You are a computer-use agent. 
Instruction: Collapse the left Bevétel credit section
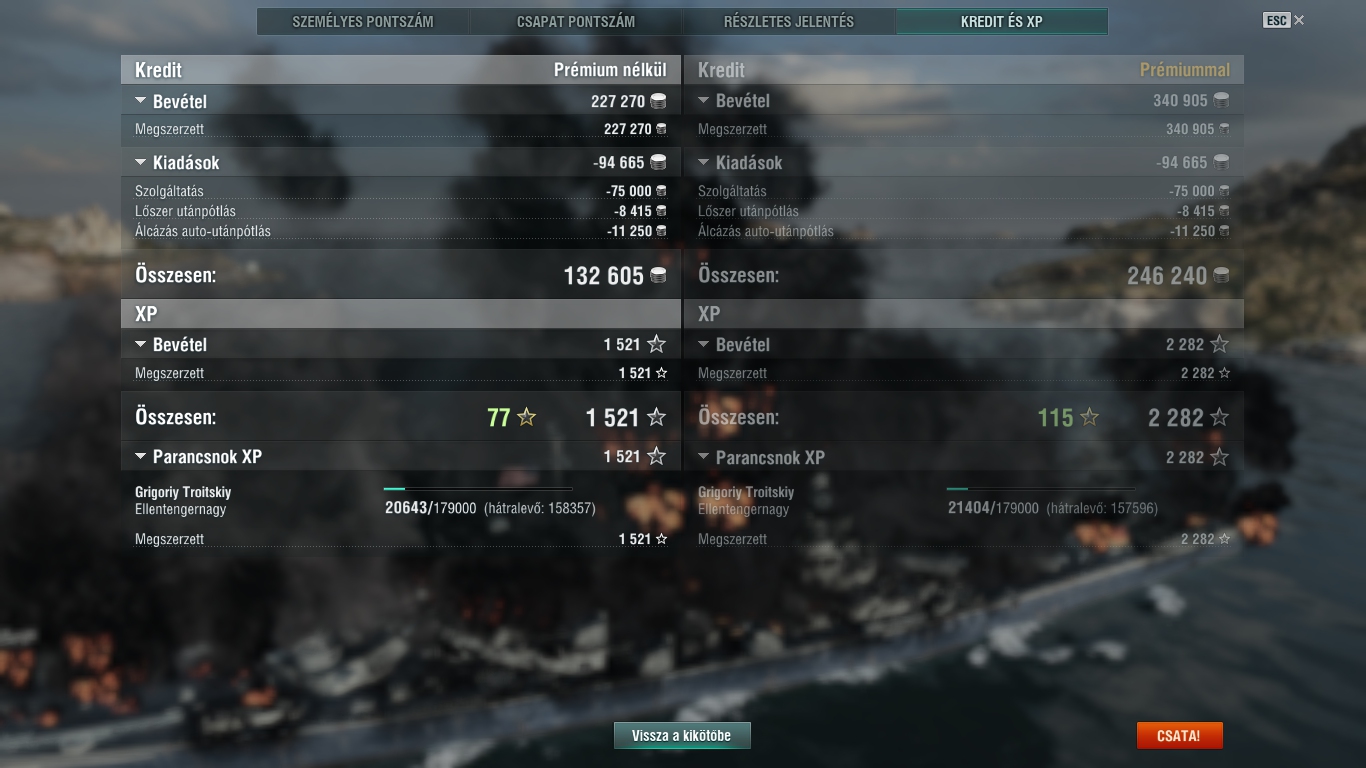click(x=140, y=101)
